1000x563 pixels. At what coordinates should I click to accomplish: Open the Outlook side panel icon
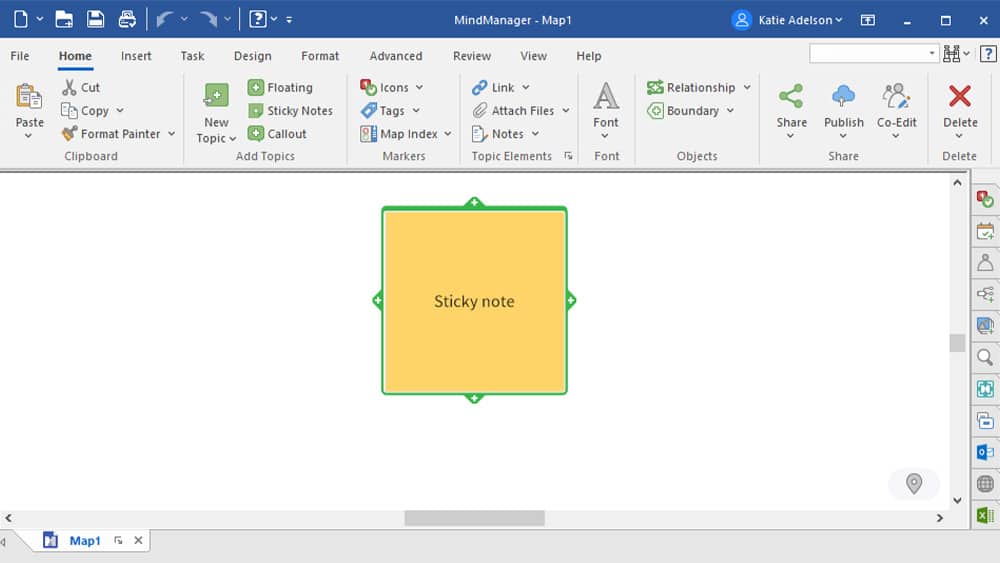985,452
